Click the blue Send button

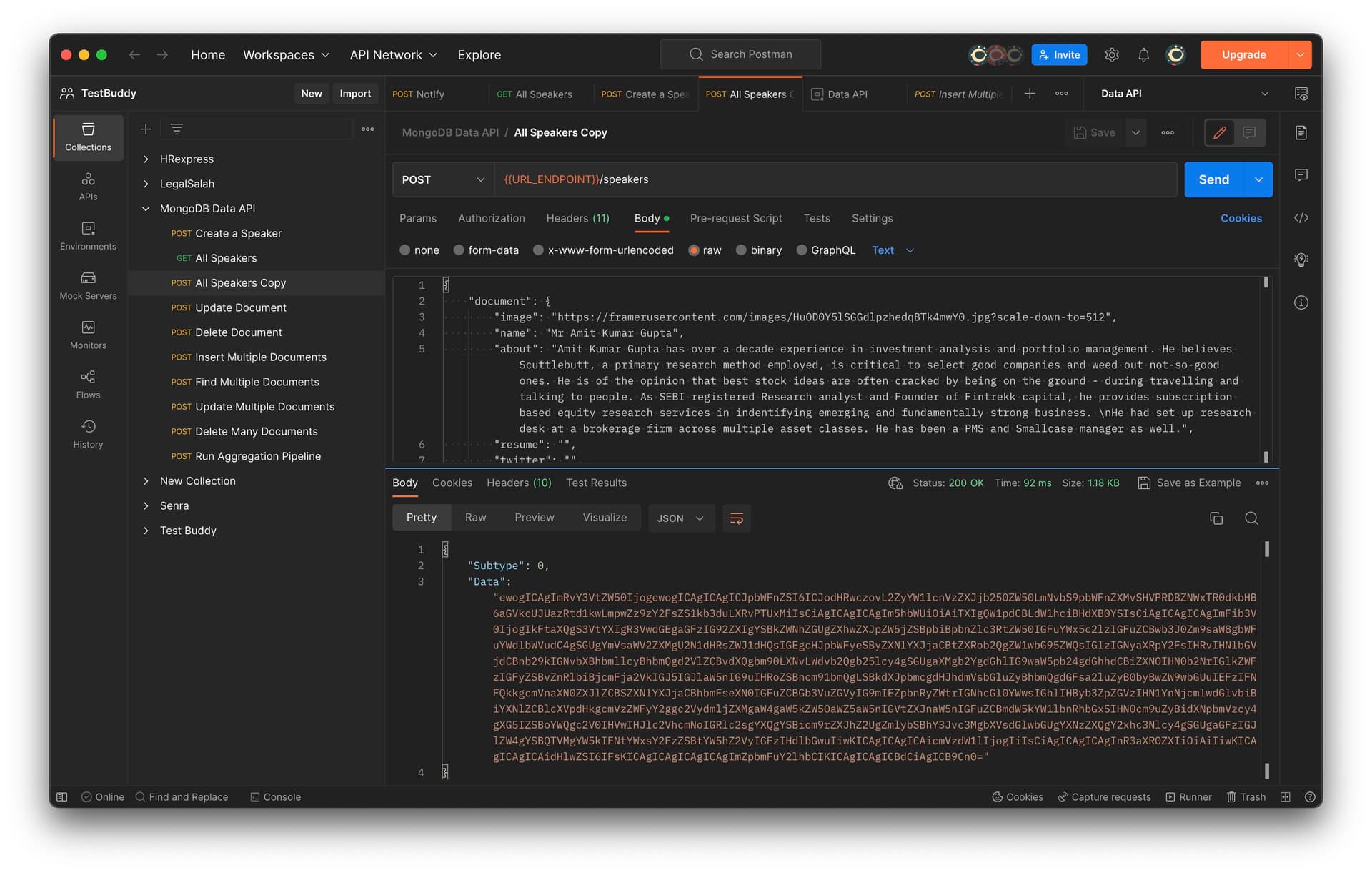(x=1213, y=179)
